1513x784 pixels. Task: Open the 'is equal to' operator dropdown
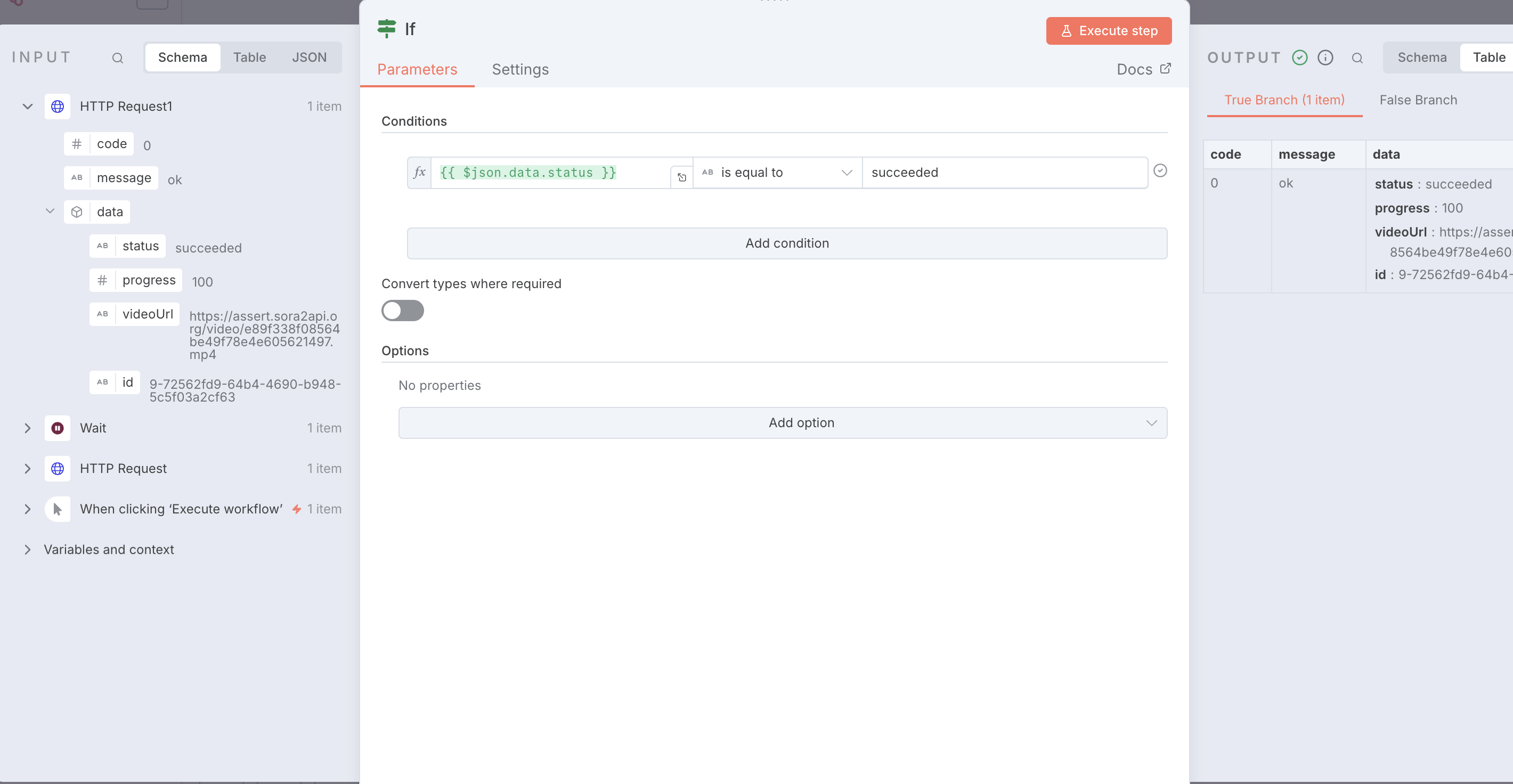tap(777, 173)
